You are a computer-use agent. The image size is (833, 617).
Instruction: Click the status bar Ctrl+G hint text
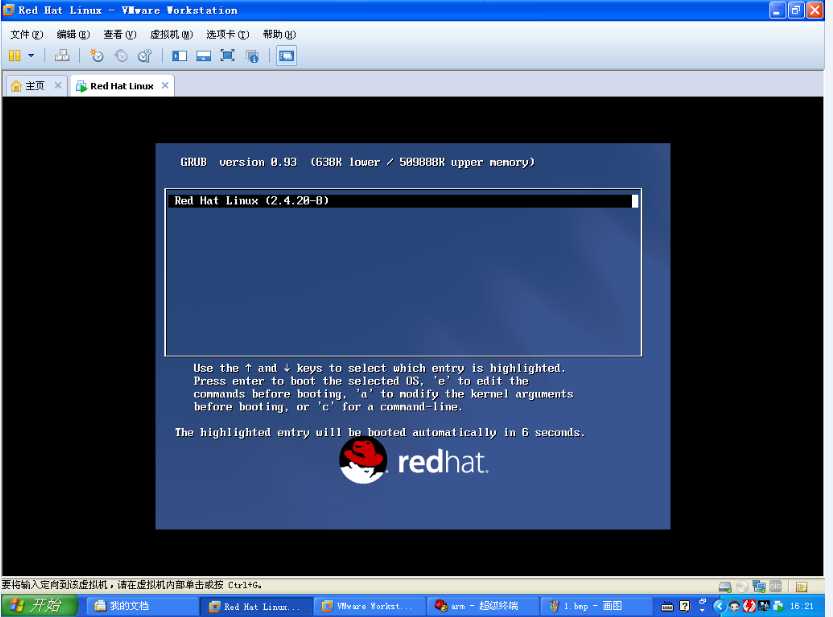(131, 585)
